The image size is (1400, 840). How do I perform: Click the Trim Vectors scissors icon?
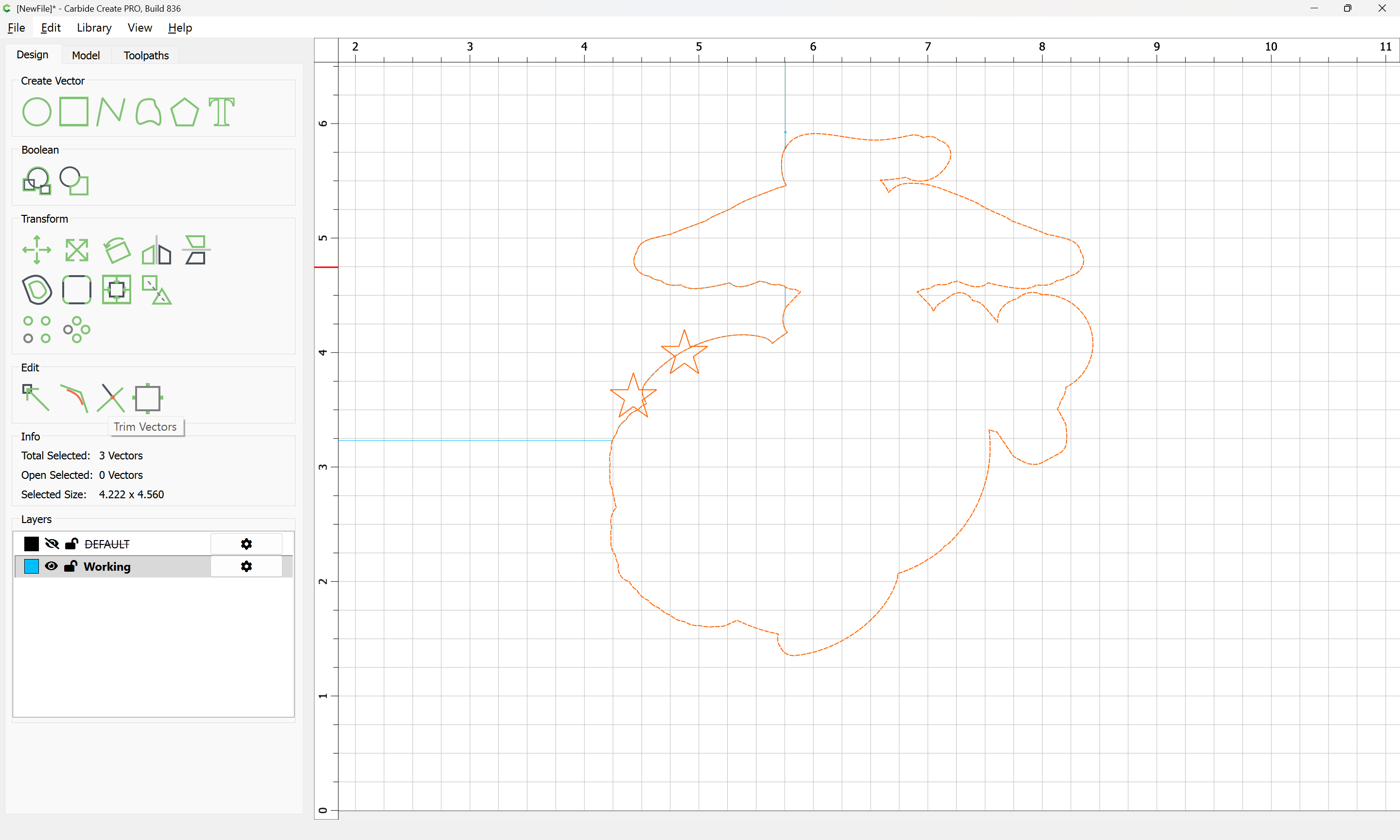click(x=111, y=398)
